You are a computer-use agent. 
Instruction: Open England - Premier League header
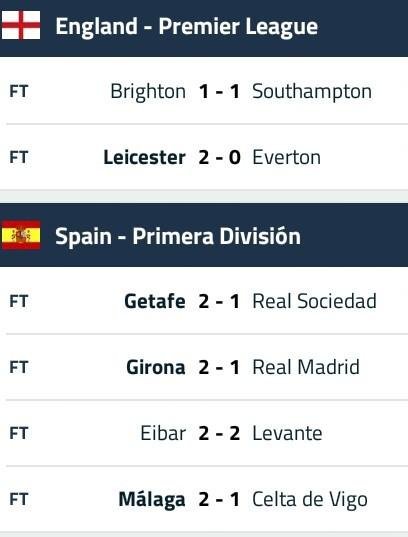coord(204,28)
